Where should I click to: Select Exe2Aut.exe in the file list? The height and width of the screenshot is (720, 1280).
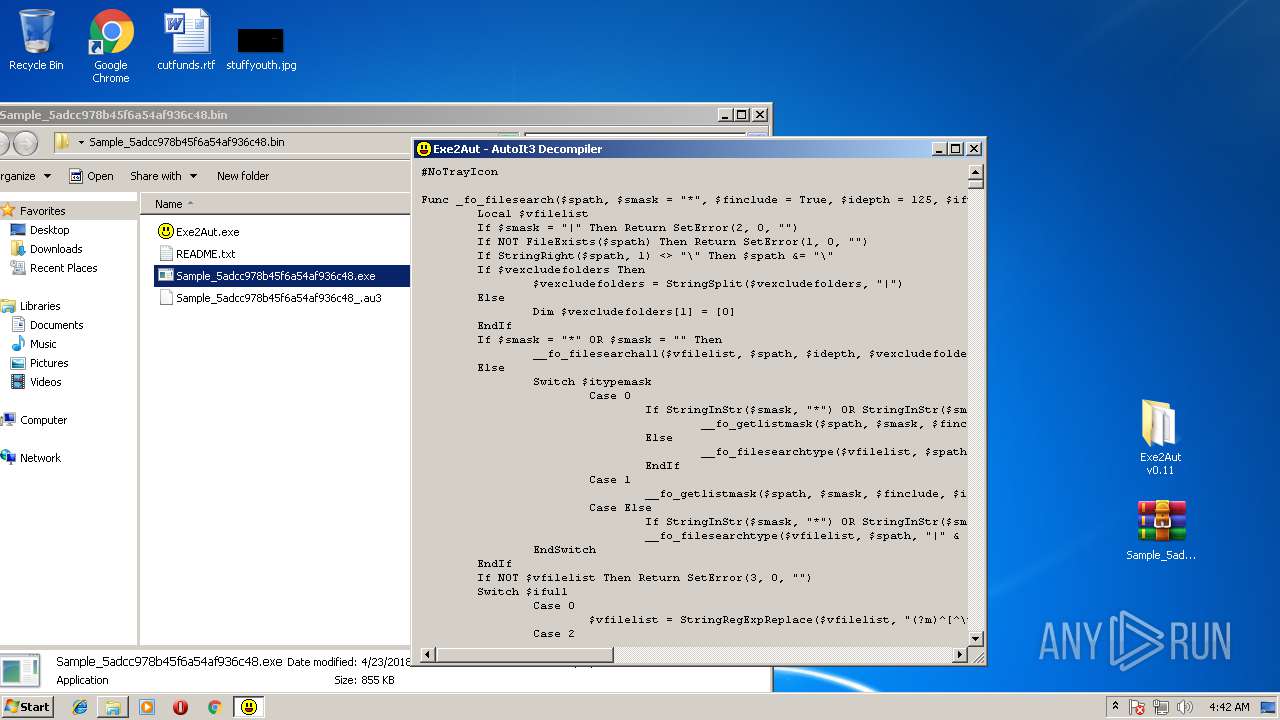pos(198,231)
